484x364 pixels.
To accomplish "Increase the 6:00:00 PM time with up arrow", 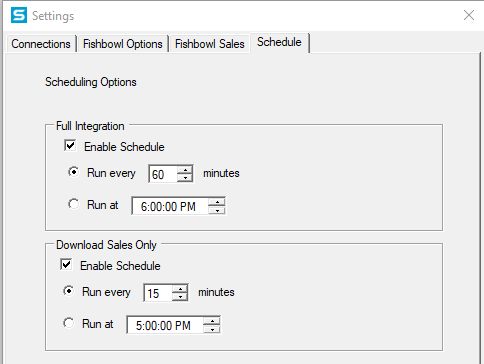I will coord(217,202).
